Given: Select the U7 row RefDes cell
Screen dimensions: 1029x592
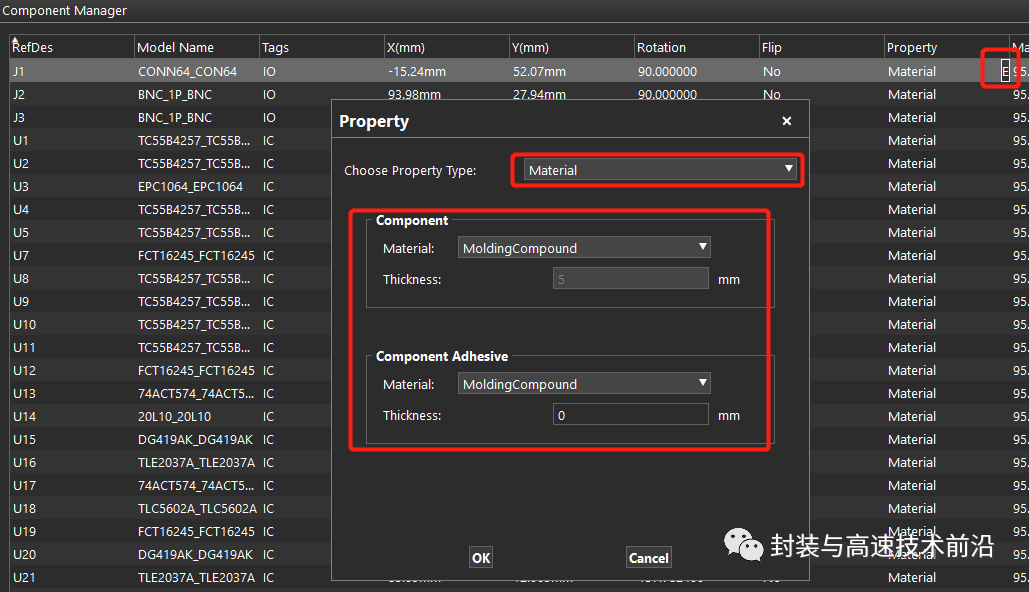Looking at the screenshot, I should (72, 255).
